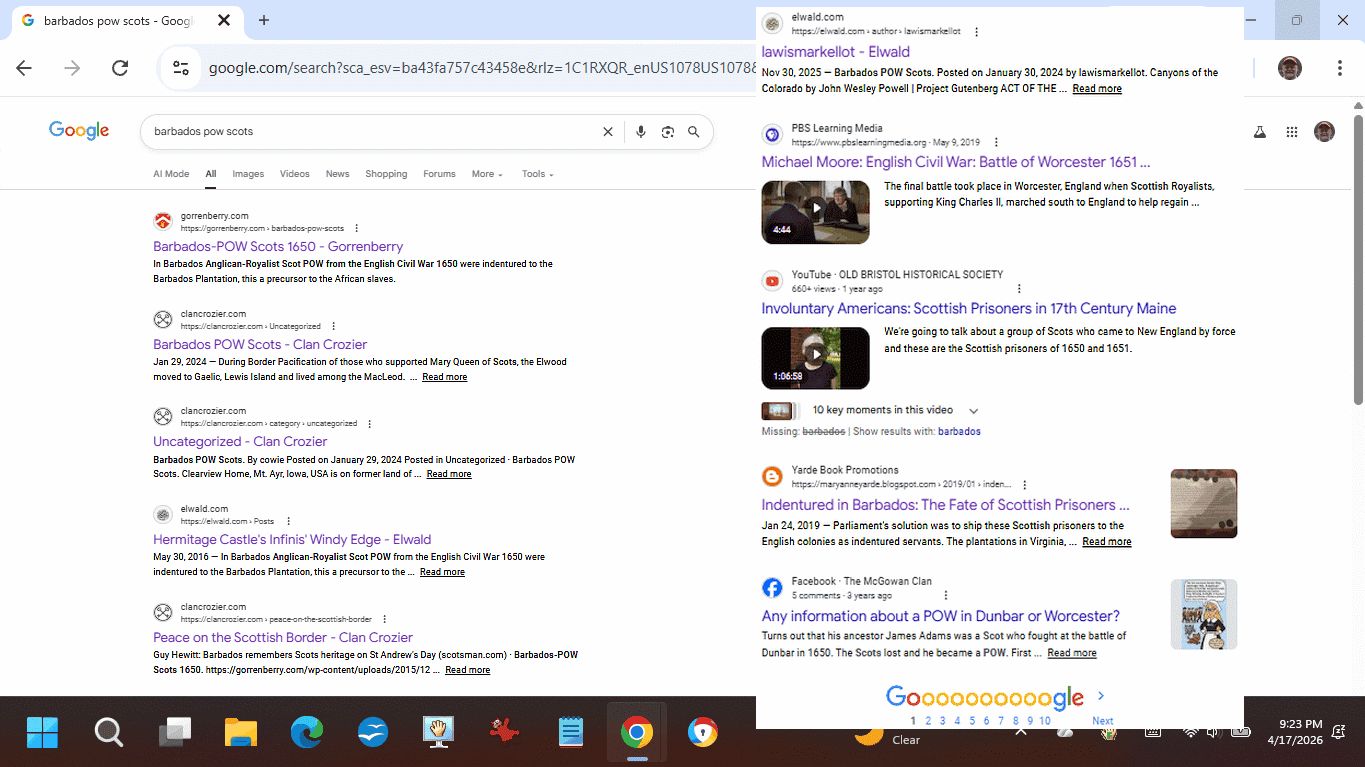Image resolution: width=1365 pixels, height=767 pixels.
Task: Open Chrome's three-dot menu
Action: click(1339, 68)
